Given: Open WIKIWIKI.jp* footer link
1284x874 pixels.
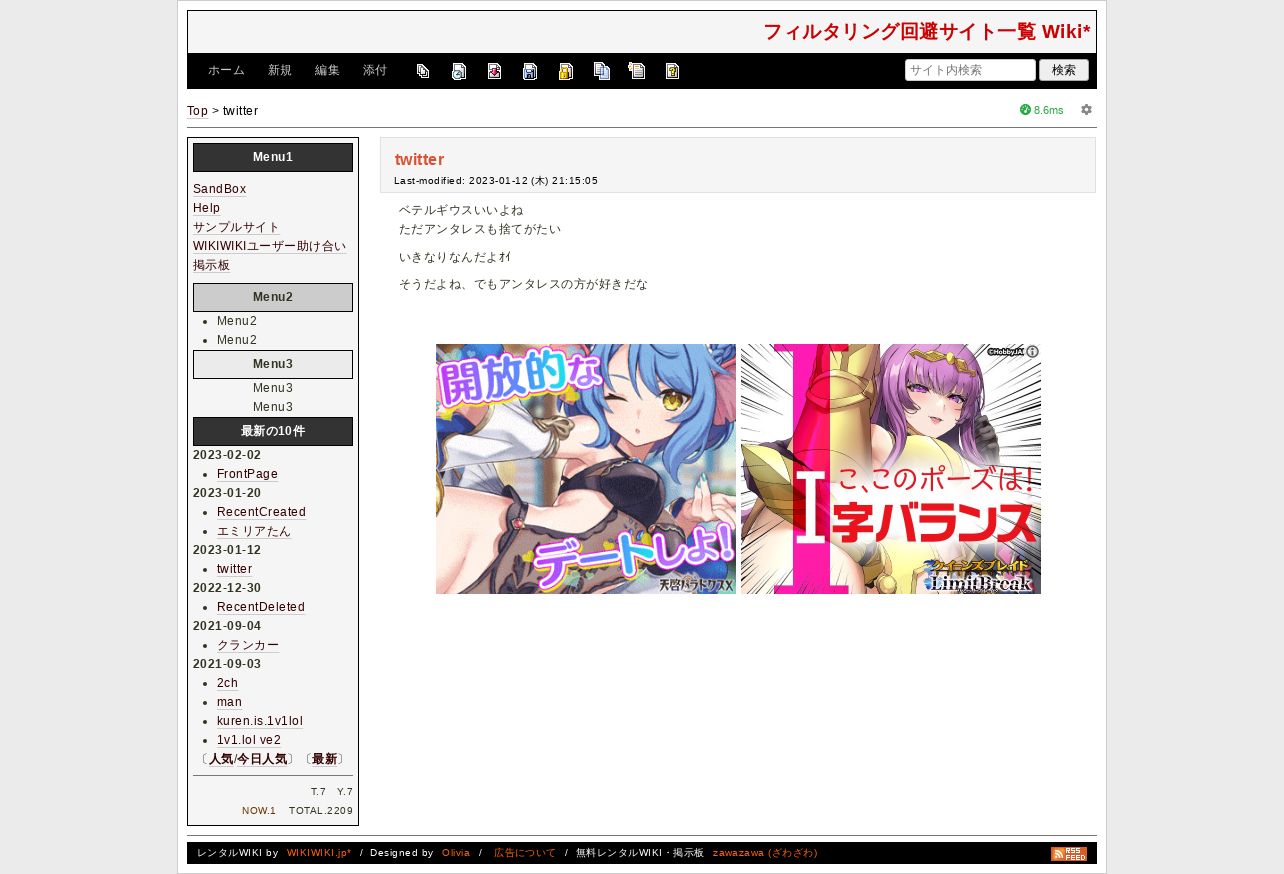Looking at the screenshot, I should (x=319, y=853).
